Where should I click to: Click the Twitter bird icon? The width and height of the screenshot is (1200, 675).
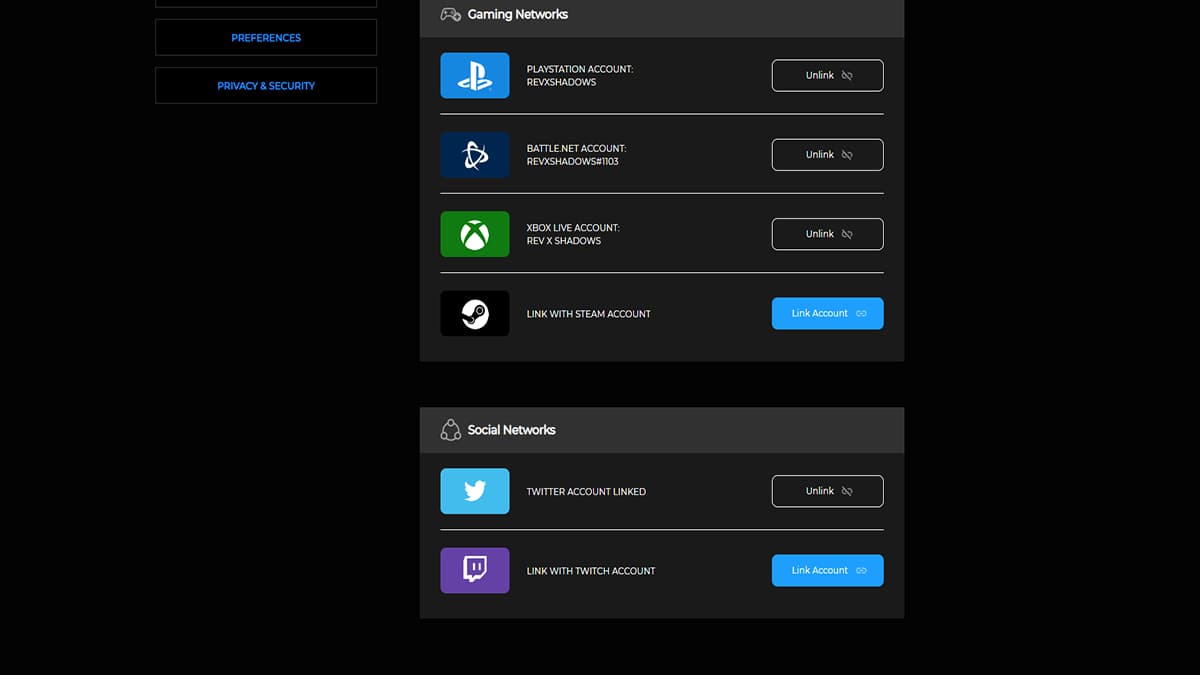click(x=474, y=491)
